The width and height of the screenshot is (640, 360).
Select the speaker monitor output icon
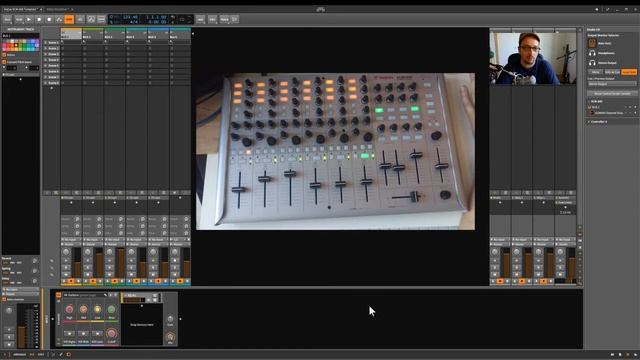coord(592,43)
